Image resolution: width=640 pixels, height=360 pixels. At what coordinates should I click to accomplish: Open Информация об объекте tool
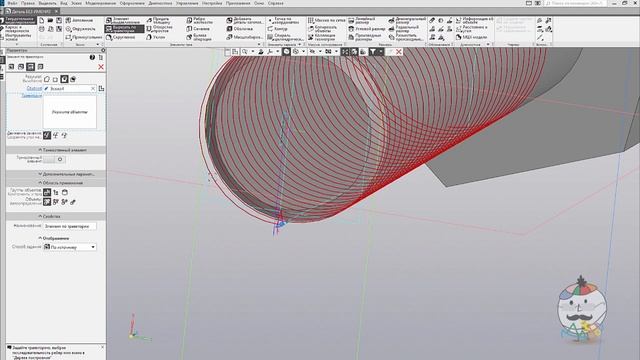tap(474, 20)
